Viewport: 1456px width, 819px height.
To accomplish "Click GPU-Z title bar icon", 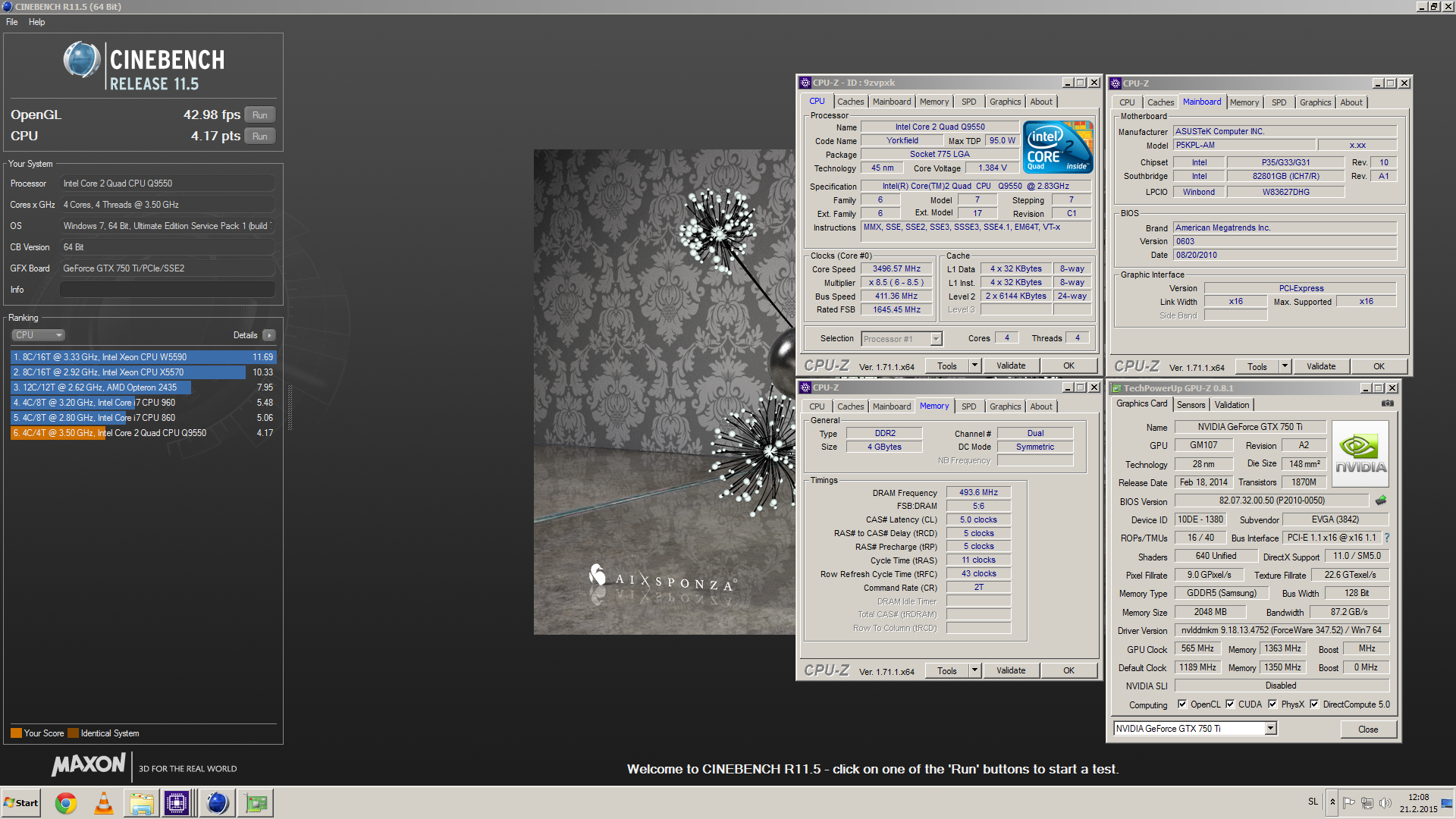I will click(x=1116, y=388).
